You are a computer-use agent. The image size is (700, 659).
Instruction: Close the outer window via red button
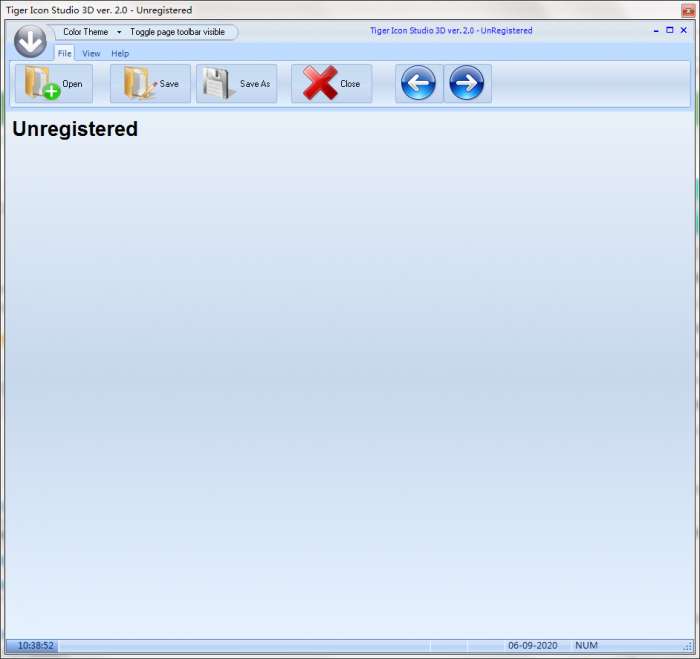688,10
